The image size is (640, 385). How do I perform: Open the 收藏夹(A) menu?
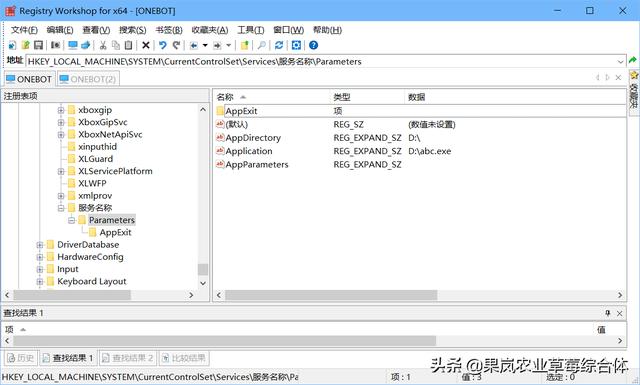[x=210, y=30]
